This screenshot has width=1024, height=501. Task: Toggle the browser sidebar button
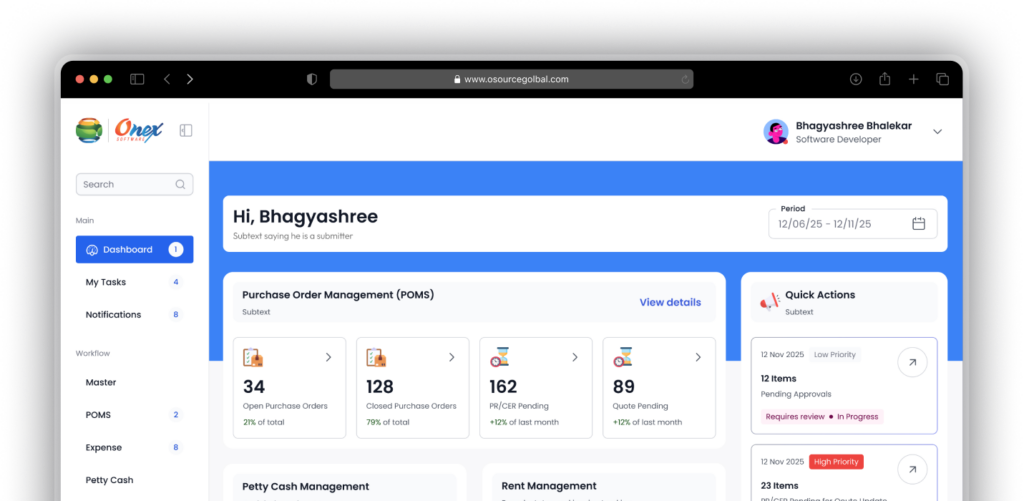(x=137, y=79)
